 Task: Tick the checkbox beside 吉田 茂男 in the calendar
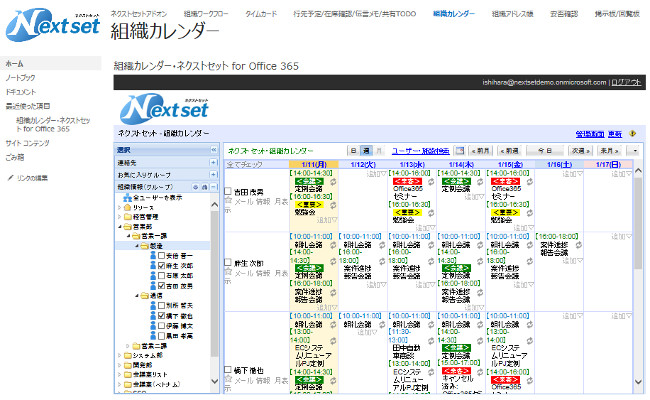coord(228,191)
